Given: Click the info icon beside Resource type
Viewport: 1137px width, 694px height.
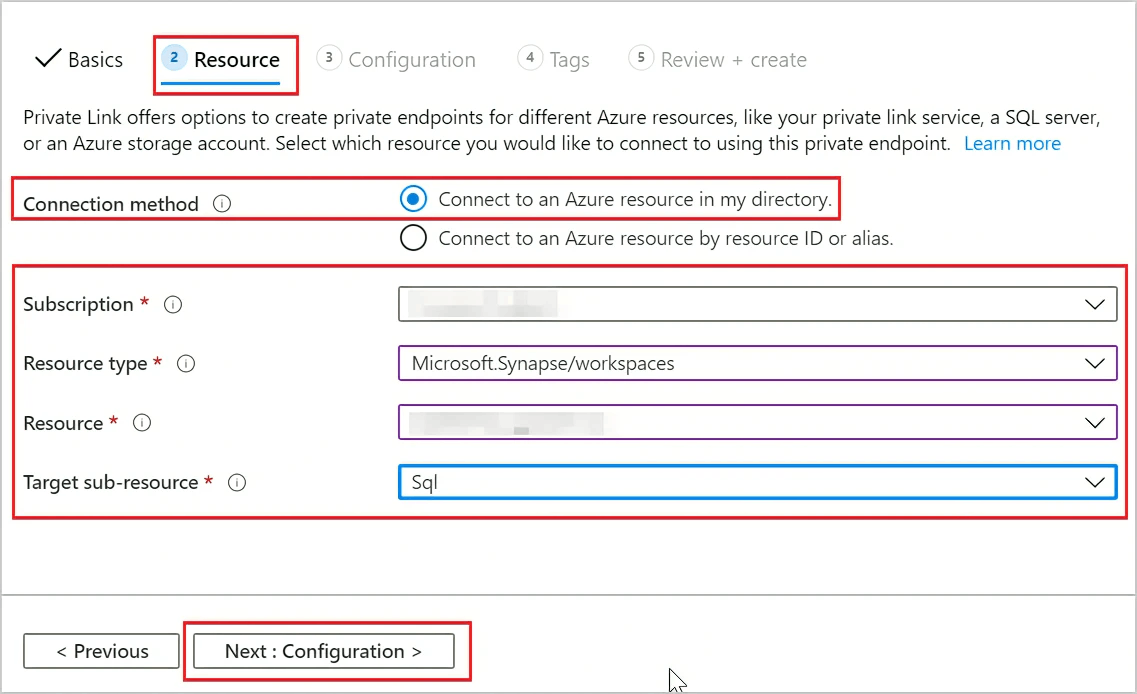Looking at the screenshot, I should [186, 364].
